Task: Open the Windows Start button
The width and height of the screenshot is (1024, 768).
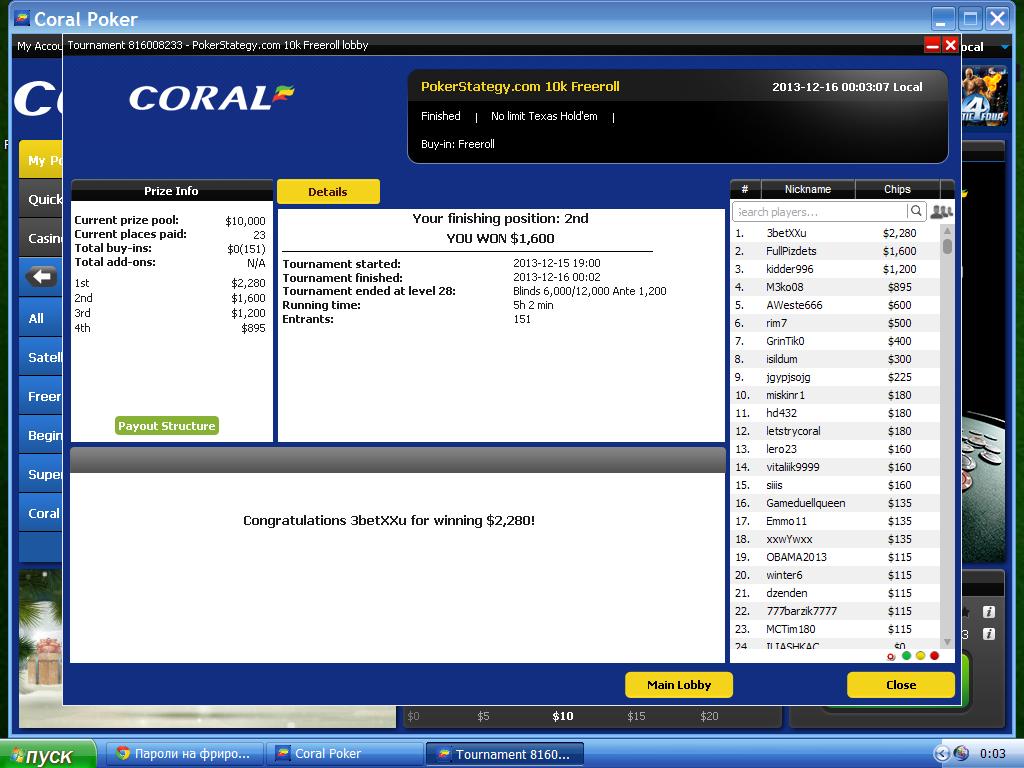Action: (x=48, y=754)
